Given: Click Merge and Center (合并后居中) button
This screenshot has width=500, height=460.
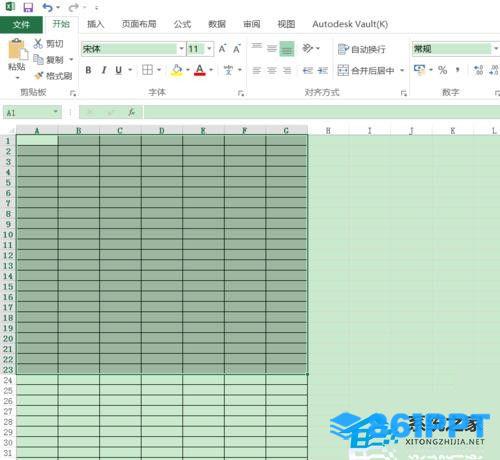Looking at the screenshot, I should (x=366, y=70).
